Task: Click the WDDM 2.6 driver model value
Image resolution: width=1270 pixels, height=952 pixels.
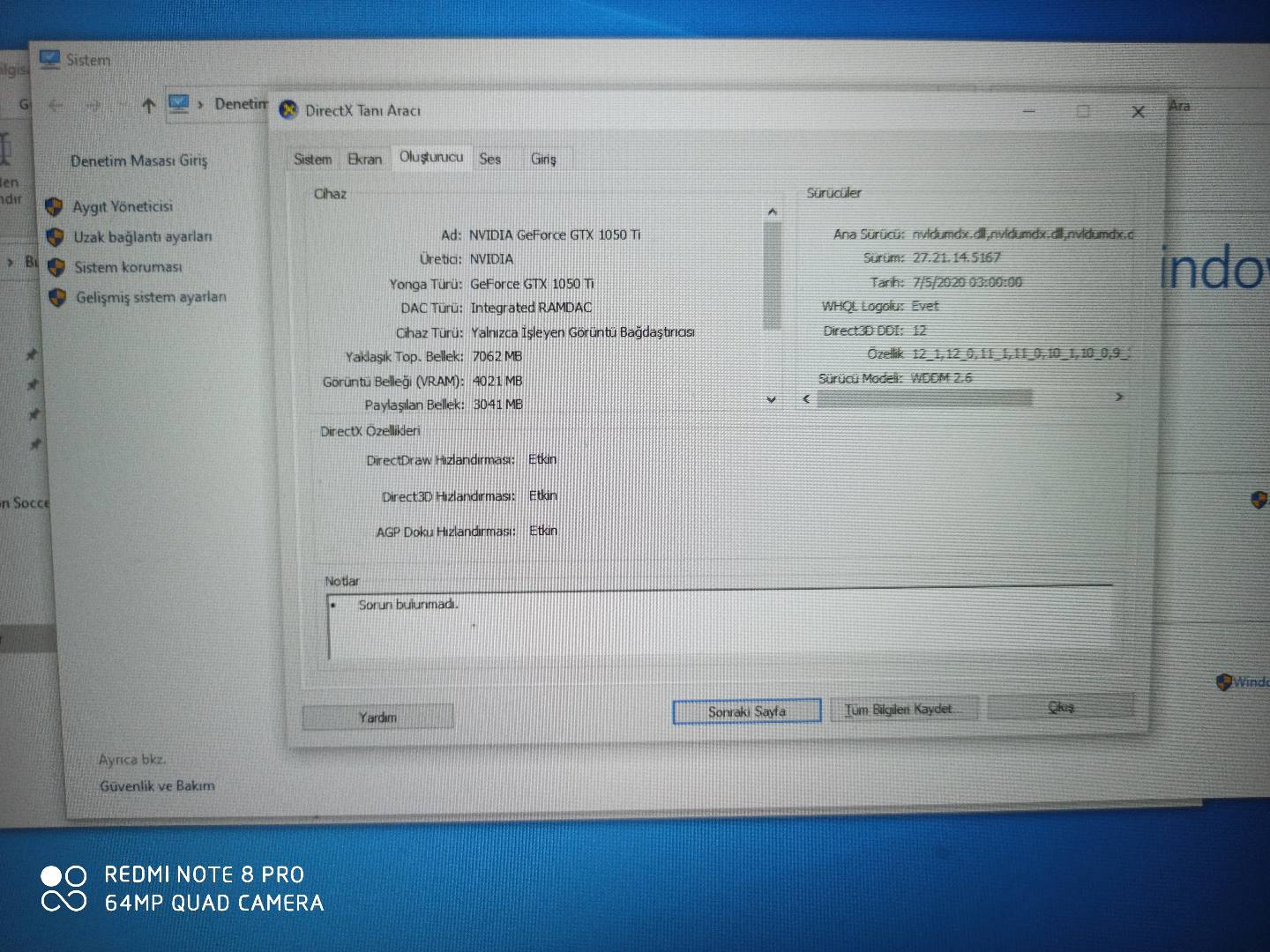Action: pyautogui.click(x=941, y=377)
